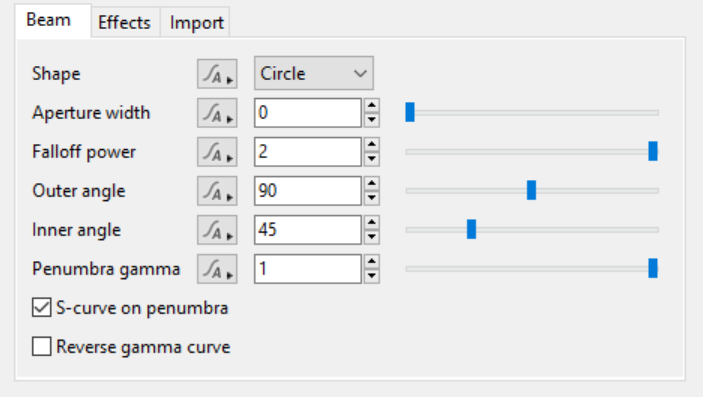Increase Aperture width with the up arrow
The height and width of the screenshot is (397, 703).
pos(372,106)
